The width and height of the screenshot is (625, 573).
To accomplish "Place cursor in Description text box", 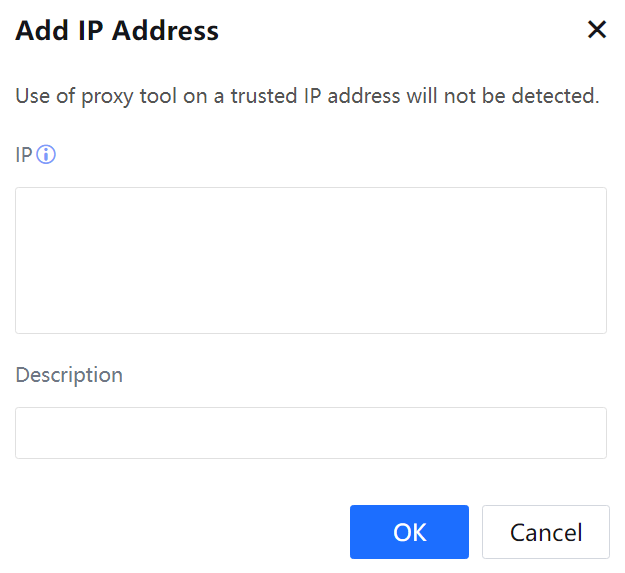I will (x=310, y=433).
